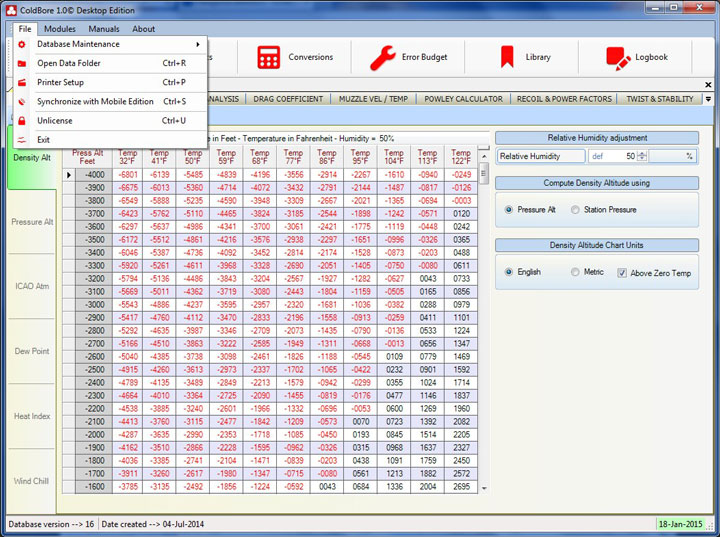The height and width of the screenshot is (537, 720).
Task: Choose Synchronize with Mobile Edition entry
Action: click(111, 102)
